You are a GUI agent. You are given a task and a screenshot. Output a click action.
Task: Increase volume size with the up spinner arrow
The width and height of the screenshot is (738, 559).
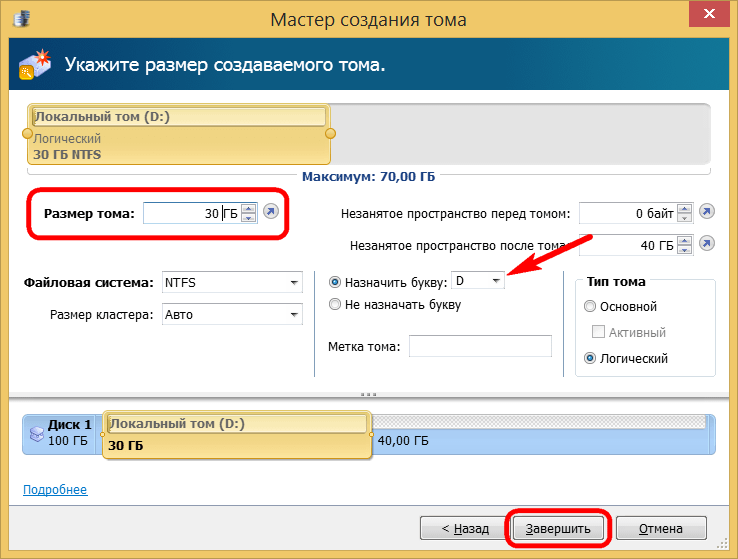click(248, 208)
